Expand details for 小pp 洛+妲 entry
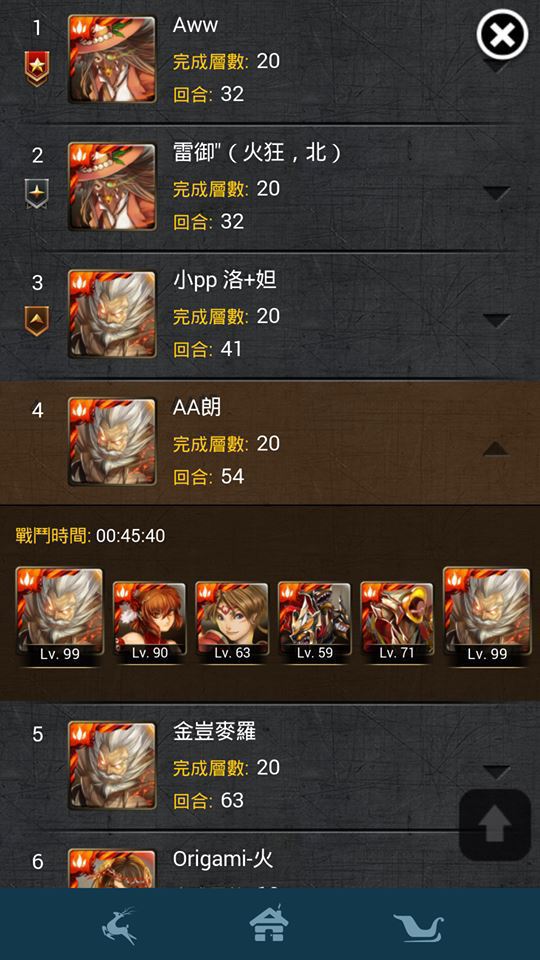 (496, 320)
